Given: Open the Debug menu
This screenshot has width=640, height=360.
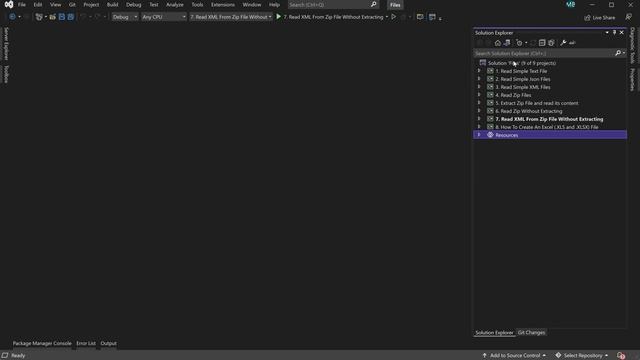Looking at the screenshot, I should (x=133, y=4).
